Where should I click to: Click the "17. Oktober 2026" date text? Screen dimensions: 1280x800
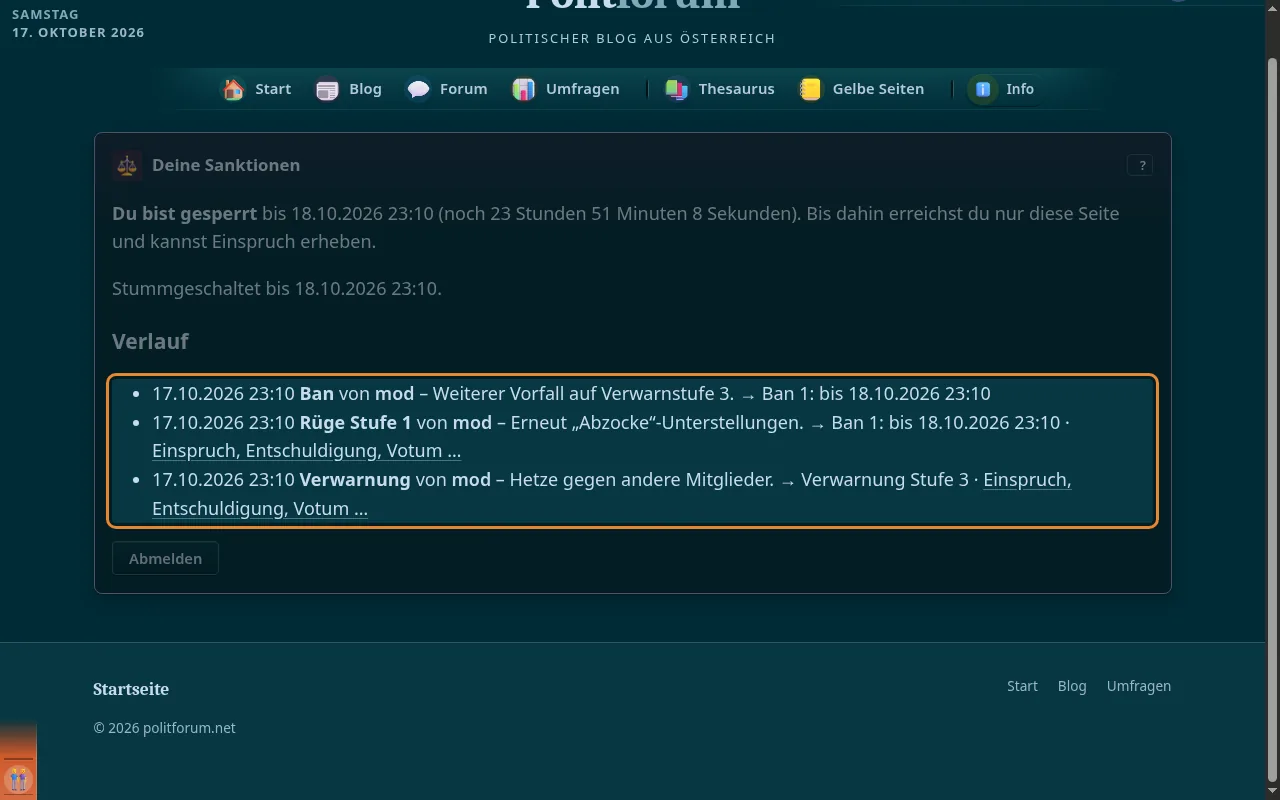pyautogui.click(x=78, y=33)
